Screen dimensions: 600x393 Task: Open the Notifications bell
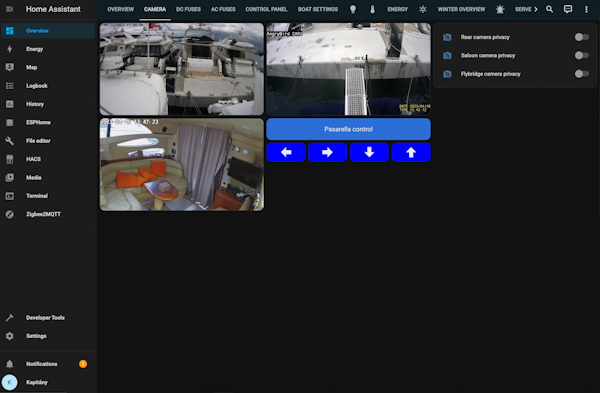tap(10, 364)
